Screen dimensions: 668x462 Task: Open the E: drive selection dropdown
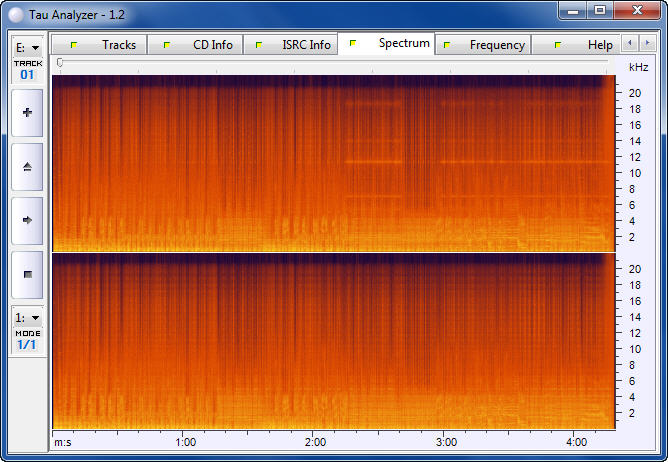pyautogui.click(x=27, y=47)
